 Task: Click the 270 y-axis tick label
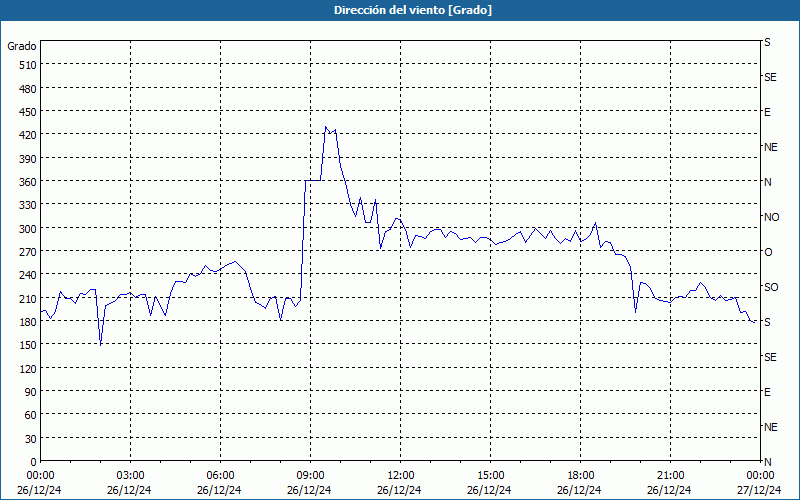click(28, 252)
